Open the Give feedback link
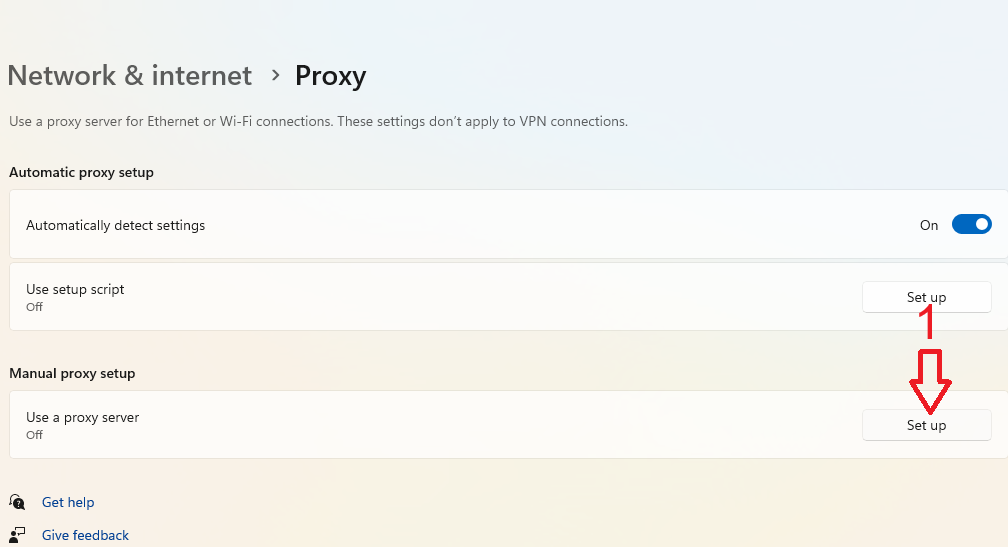The image size is (1008, 547). pos(85,535)
